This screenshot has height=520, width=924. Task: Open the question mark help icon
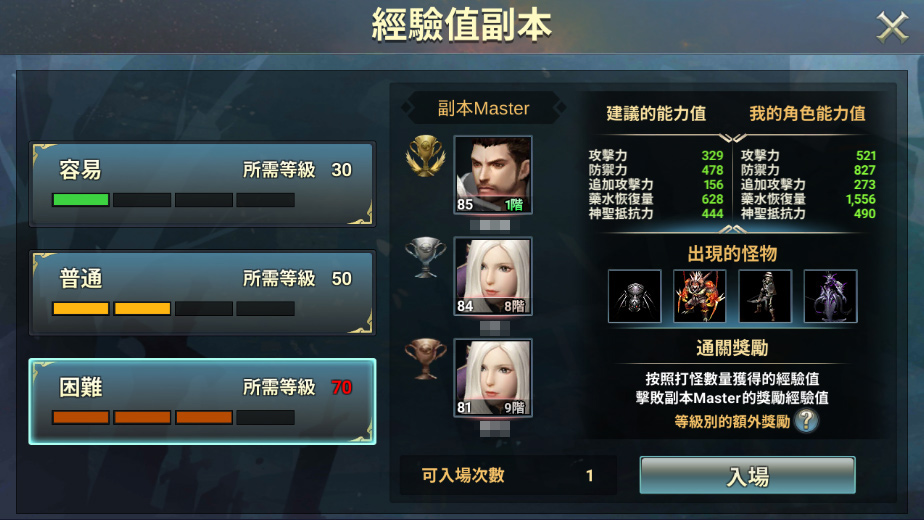(806, 421)
